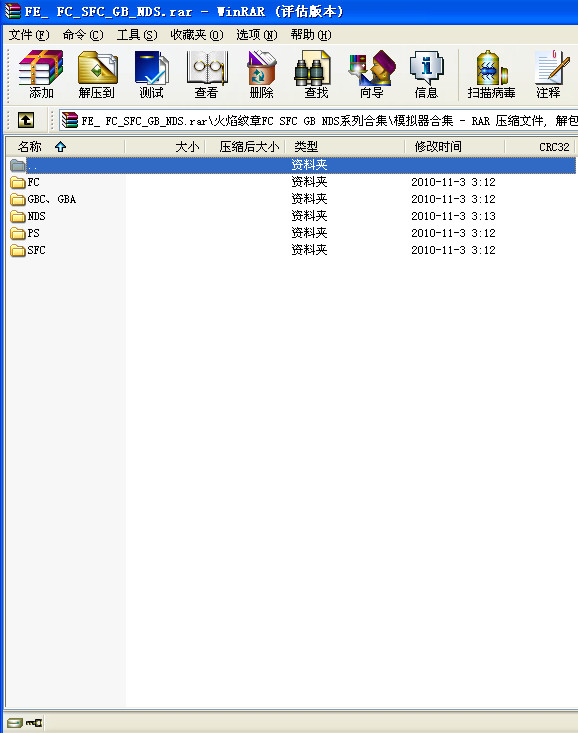
Task: Select the 'PS' folder name
Action: tap(33, 233)
